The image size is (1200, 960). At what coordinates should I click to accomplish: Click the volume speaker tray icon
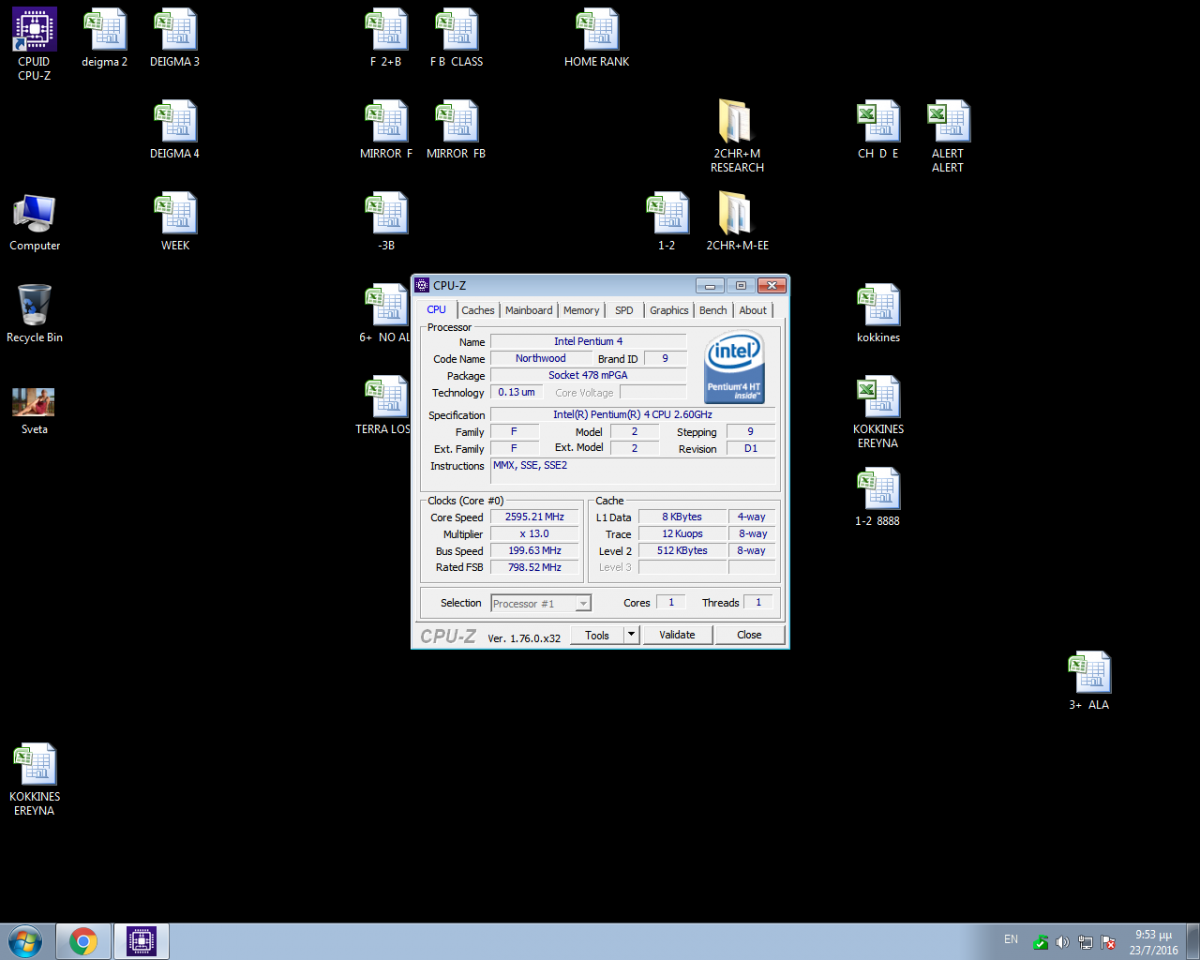click(1061, 942)
